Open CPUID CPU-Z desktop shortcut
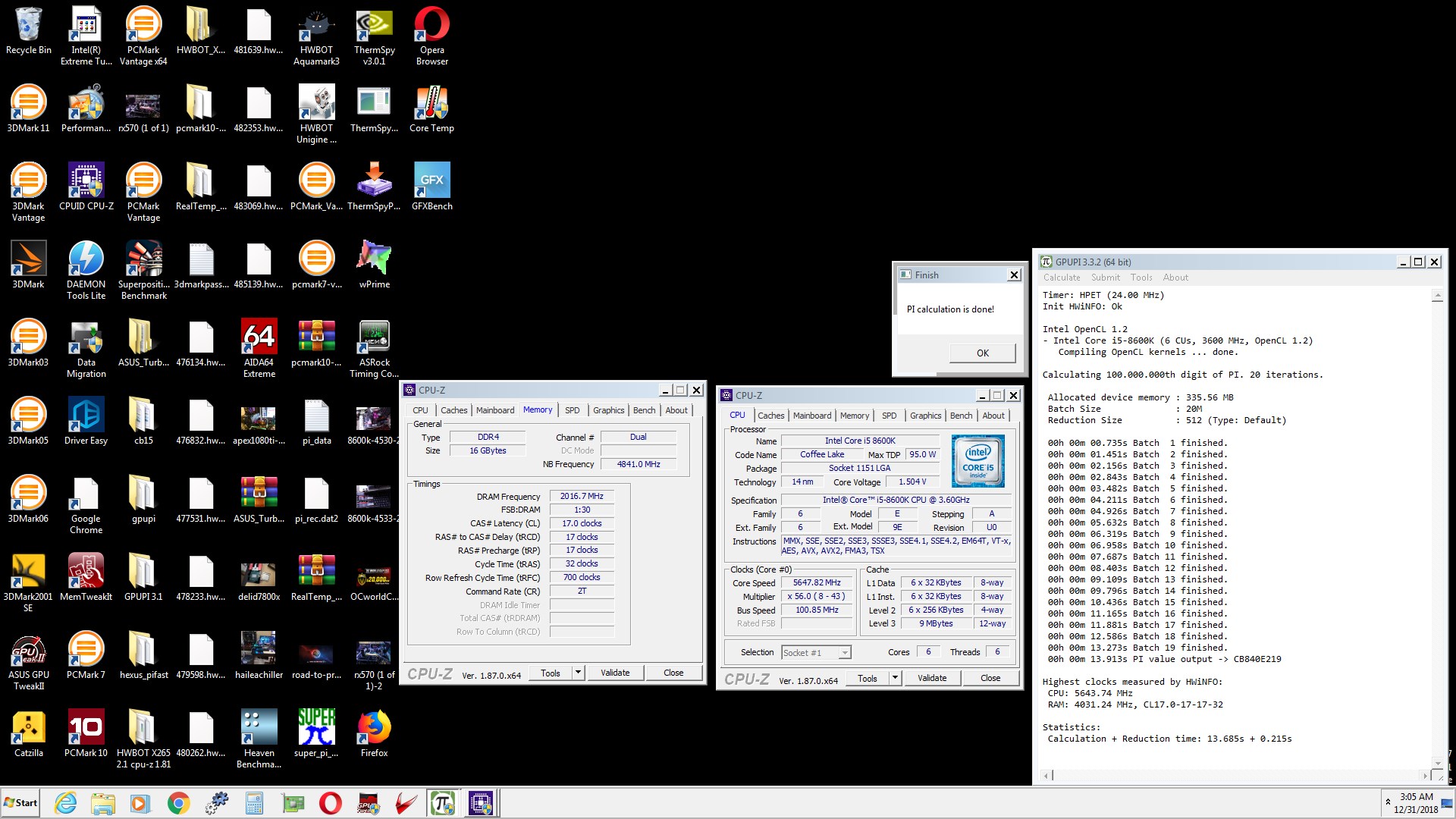 (86, 187)
